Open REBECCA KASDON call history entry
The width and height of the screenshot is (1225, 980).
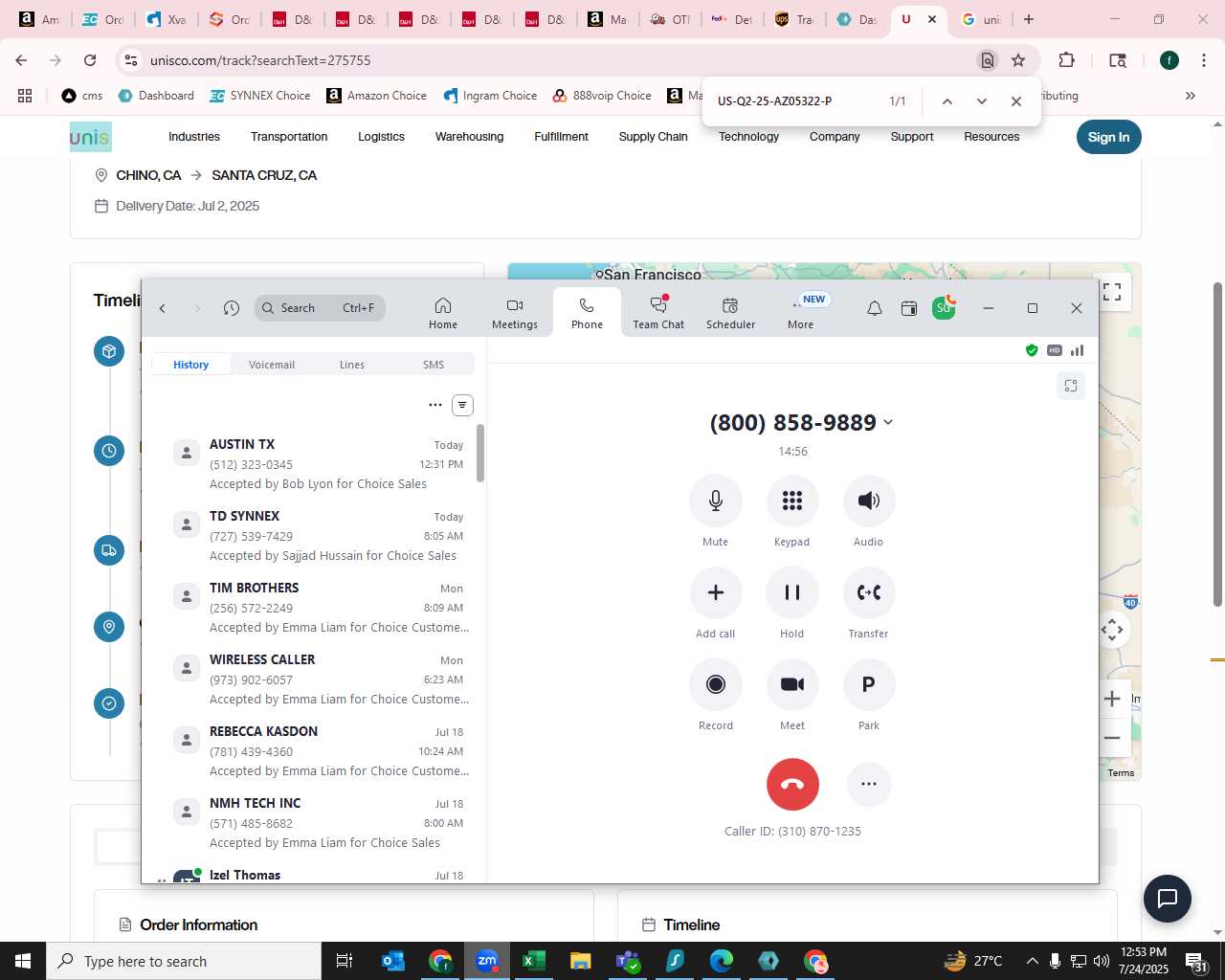(x=319, y=751)
